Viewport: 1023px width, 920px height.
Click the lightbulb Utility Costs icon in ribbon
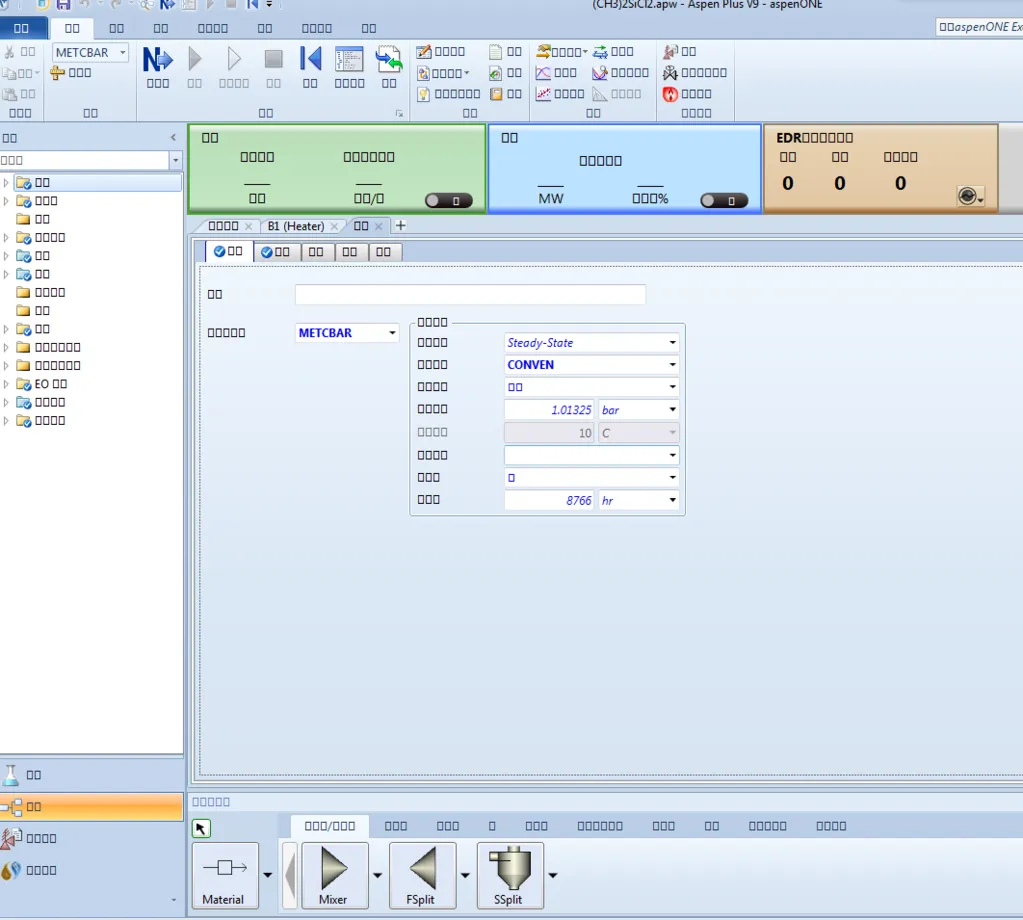(x=424, y=94)
